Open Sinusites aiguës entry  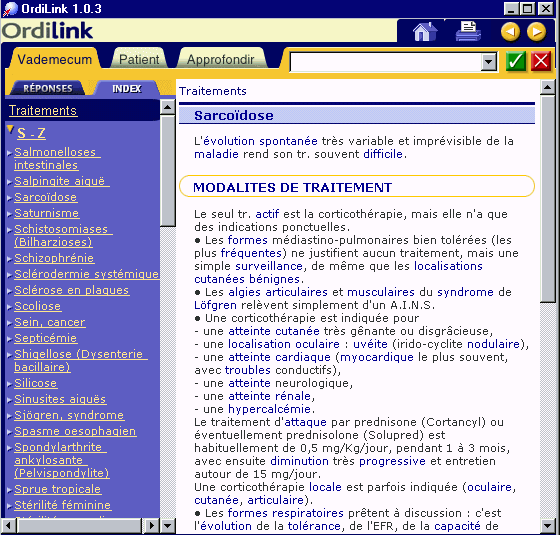[x=60, y=399]
